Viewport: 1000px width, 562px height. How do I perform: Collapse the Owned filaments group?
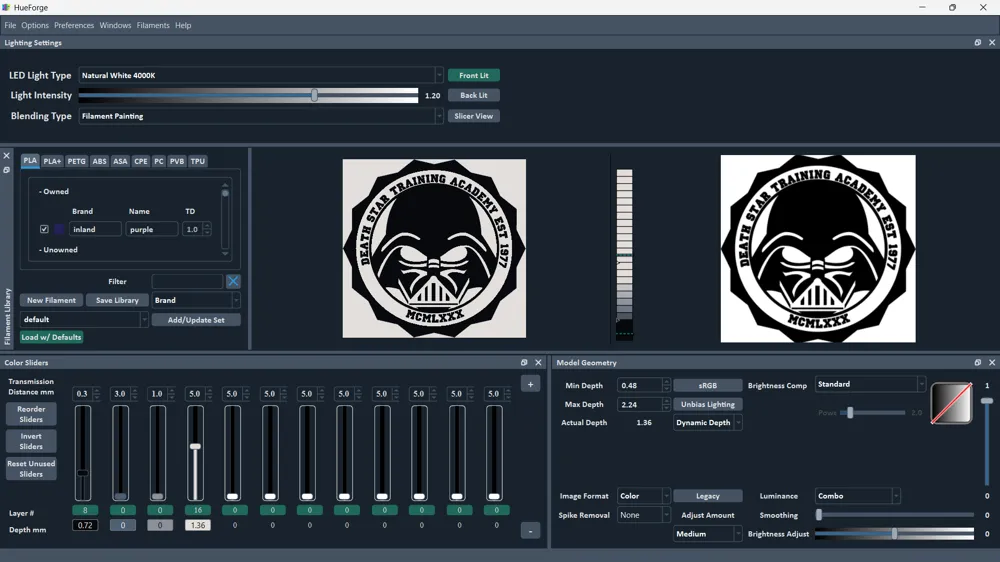(x=54, y=191)
